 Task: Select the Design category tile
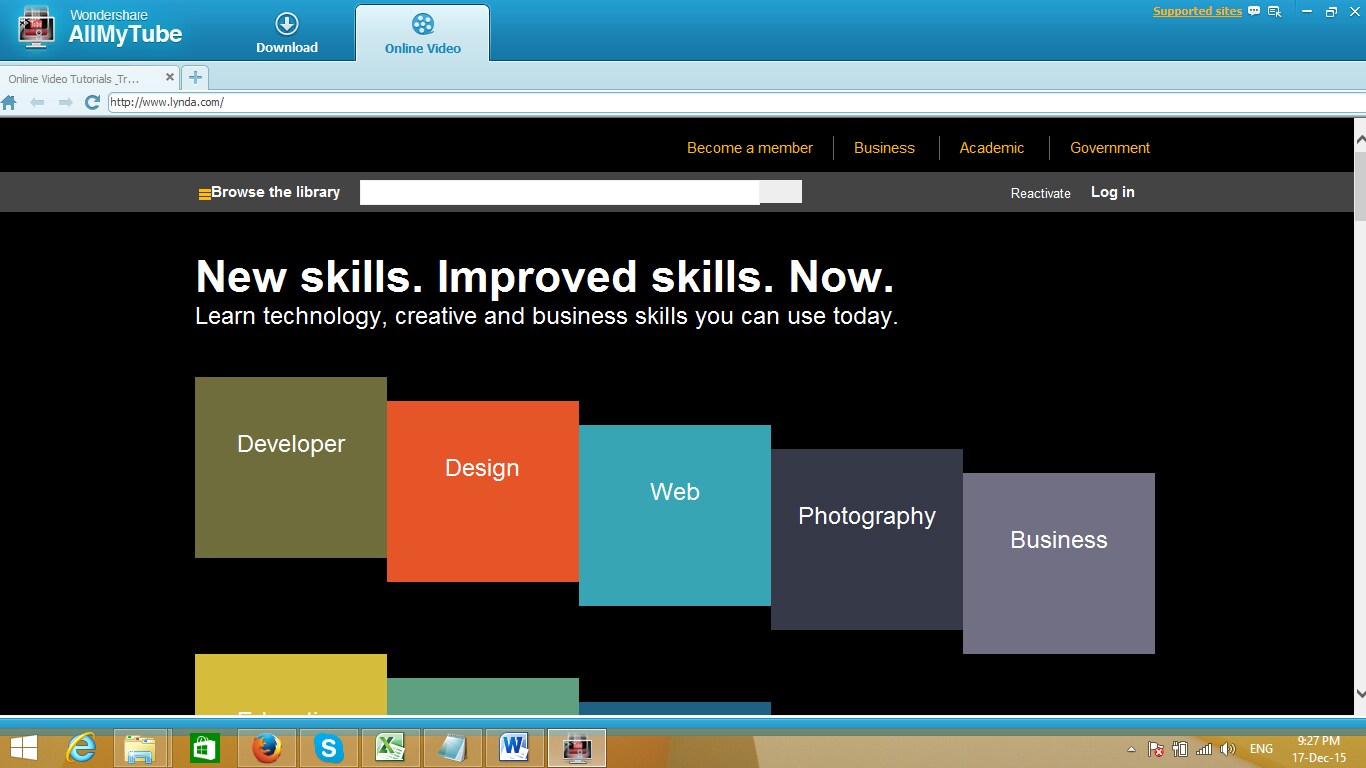click(483, 491)
